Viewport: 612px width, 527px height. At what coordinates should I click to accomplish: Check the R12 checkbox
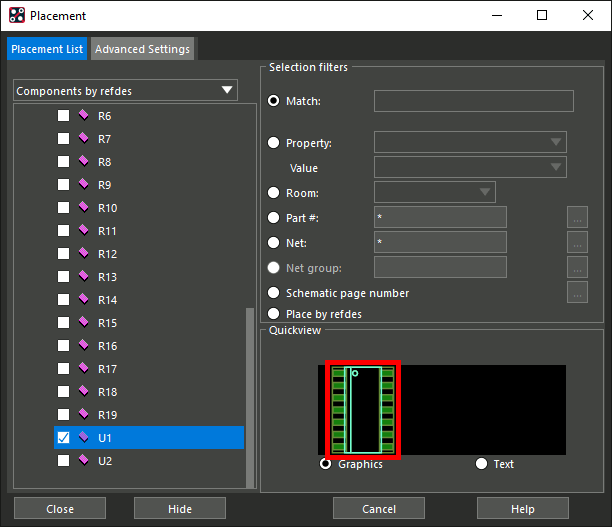[x=63, y=254]
